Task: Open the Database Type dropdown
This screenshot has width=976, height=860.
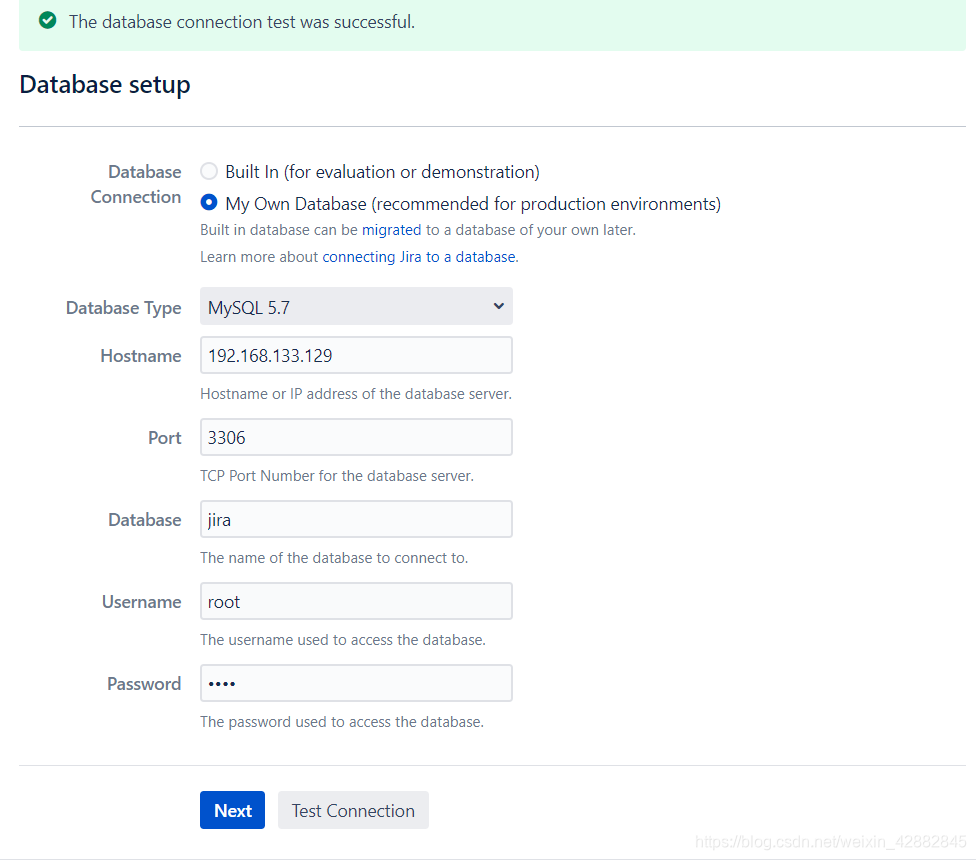Action: pyautogui.click(x=356, y=306)
